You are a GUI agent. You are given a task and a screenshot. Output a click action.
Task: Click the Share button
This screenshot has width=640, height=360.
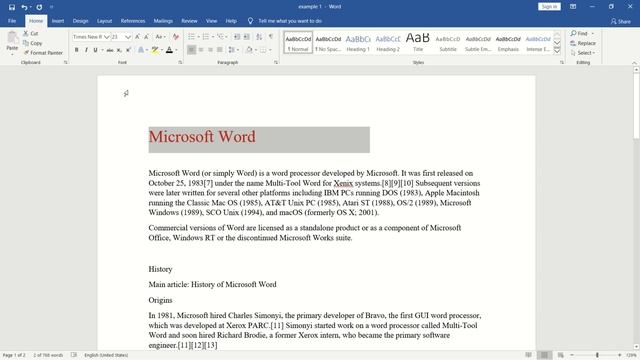620,21
